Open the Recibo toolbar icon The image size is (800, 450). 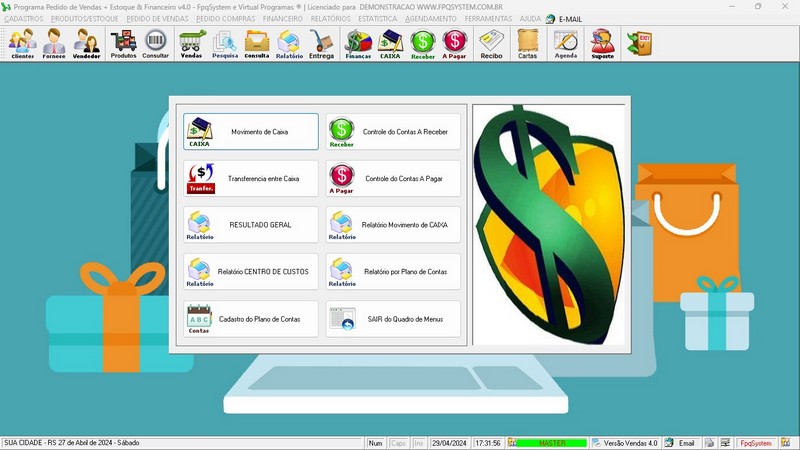coord(491,44)
